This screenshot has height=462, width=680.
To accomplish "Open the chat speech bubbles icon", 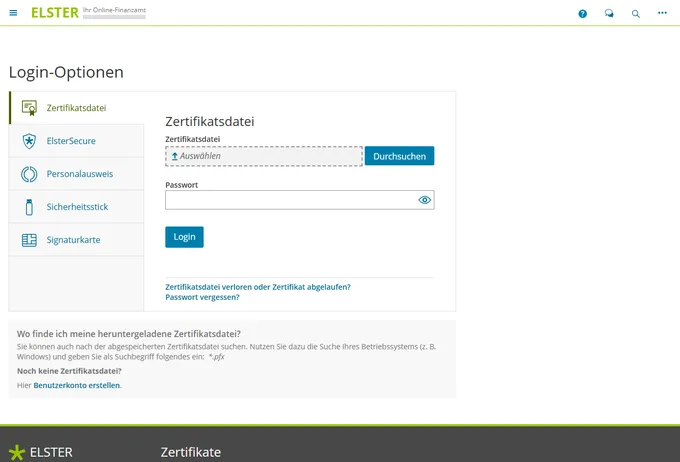I will click(609, 13).
